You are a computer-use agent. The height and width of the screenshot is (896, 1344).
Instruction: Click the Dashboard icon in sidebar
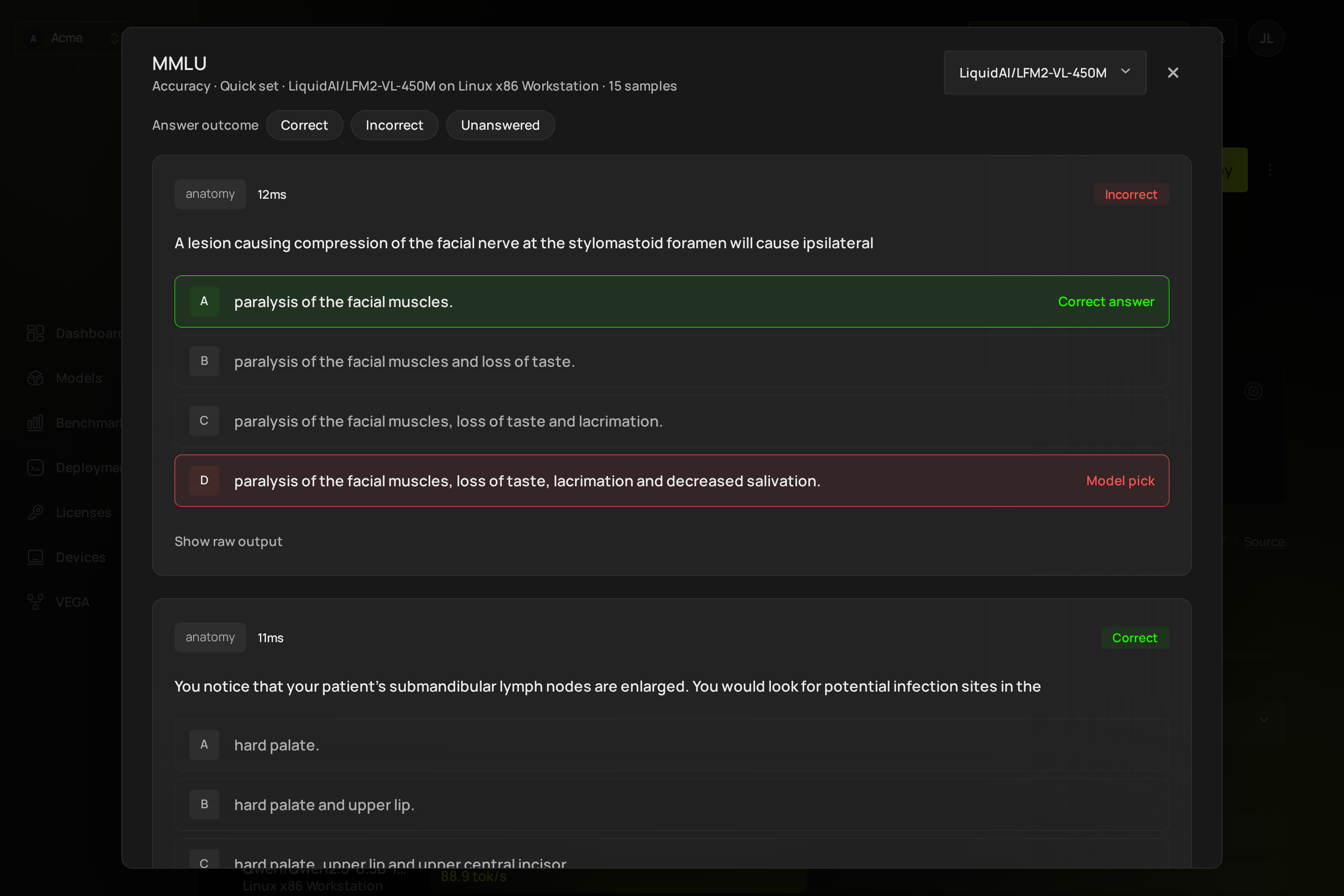tap(35, 333)
